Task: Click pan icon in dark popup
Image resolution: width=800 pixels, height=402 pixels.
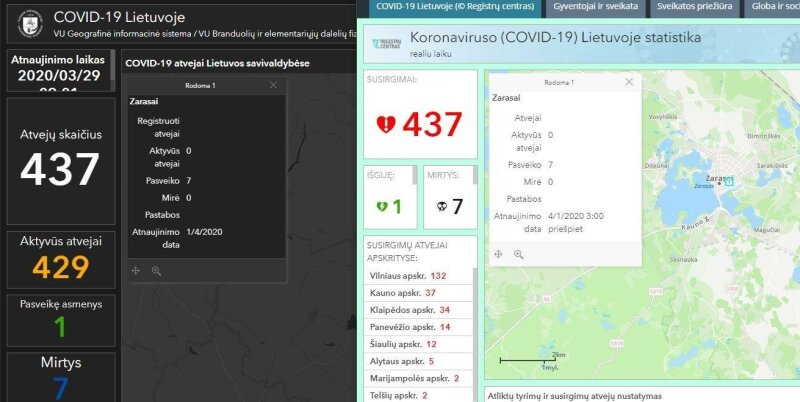Action: (136, 270)
